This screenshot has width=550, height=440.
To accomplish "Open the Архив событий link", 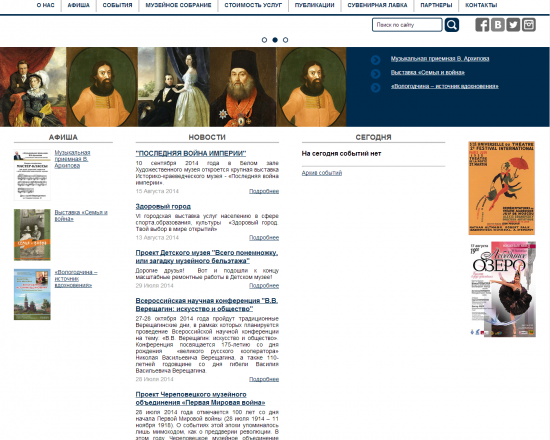I will point(322,173).
